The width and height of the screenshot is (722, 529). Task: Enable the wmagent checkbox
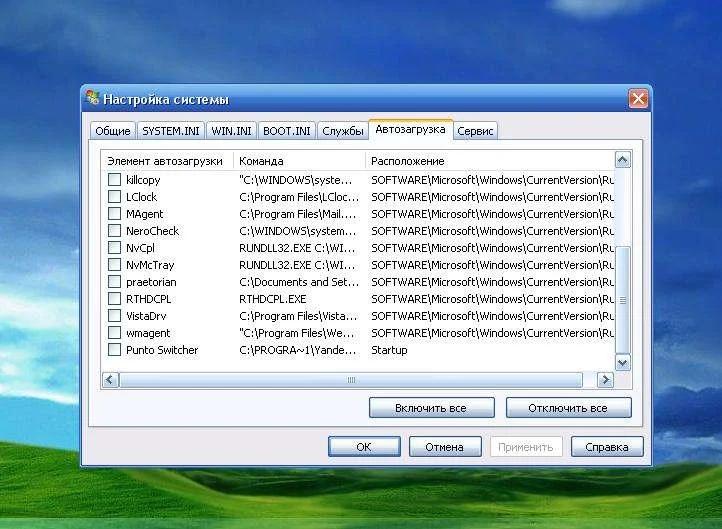pyautogui.click(x=114, y=333)
